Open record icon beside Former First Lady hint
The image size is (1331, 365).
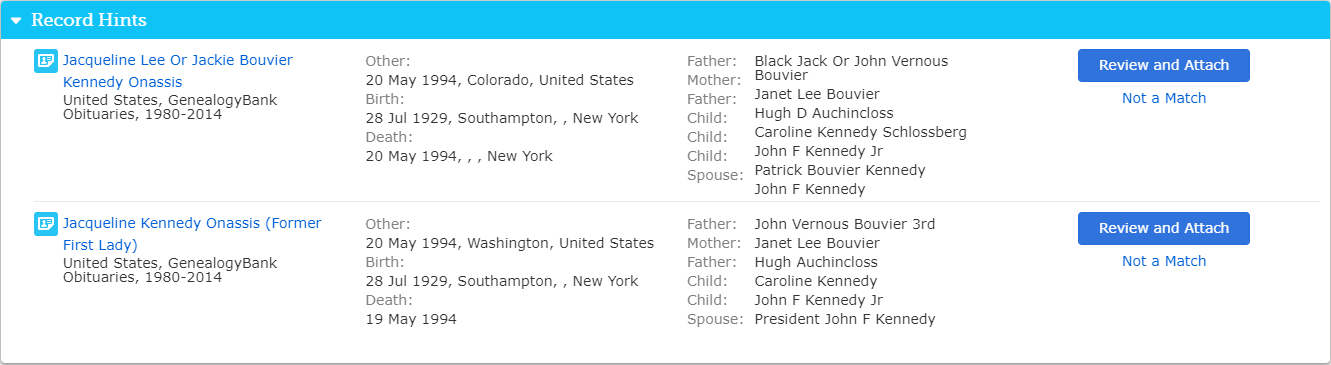[x=45, y=223]
